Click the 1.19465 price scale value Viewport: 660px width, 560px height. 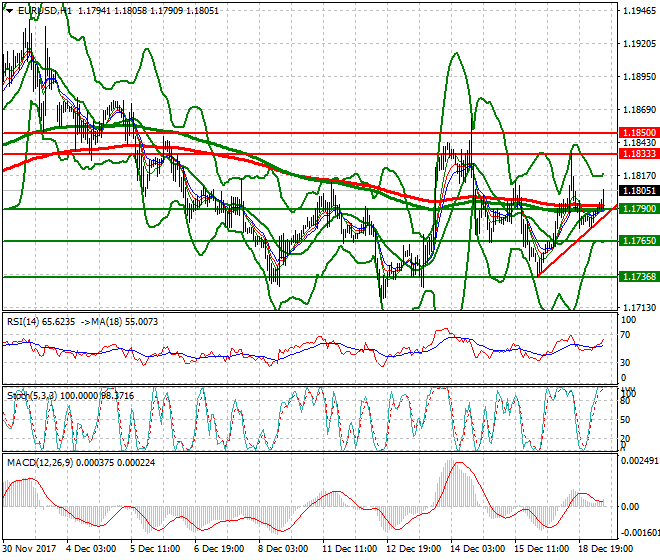coord(639,11)
